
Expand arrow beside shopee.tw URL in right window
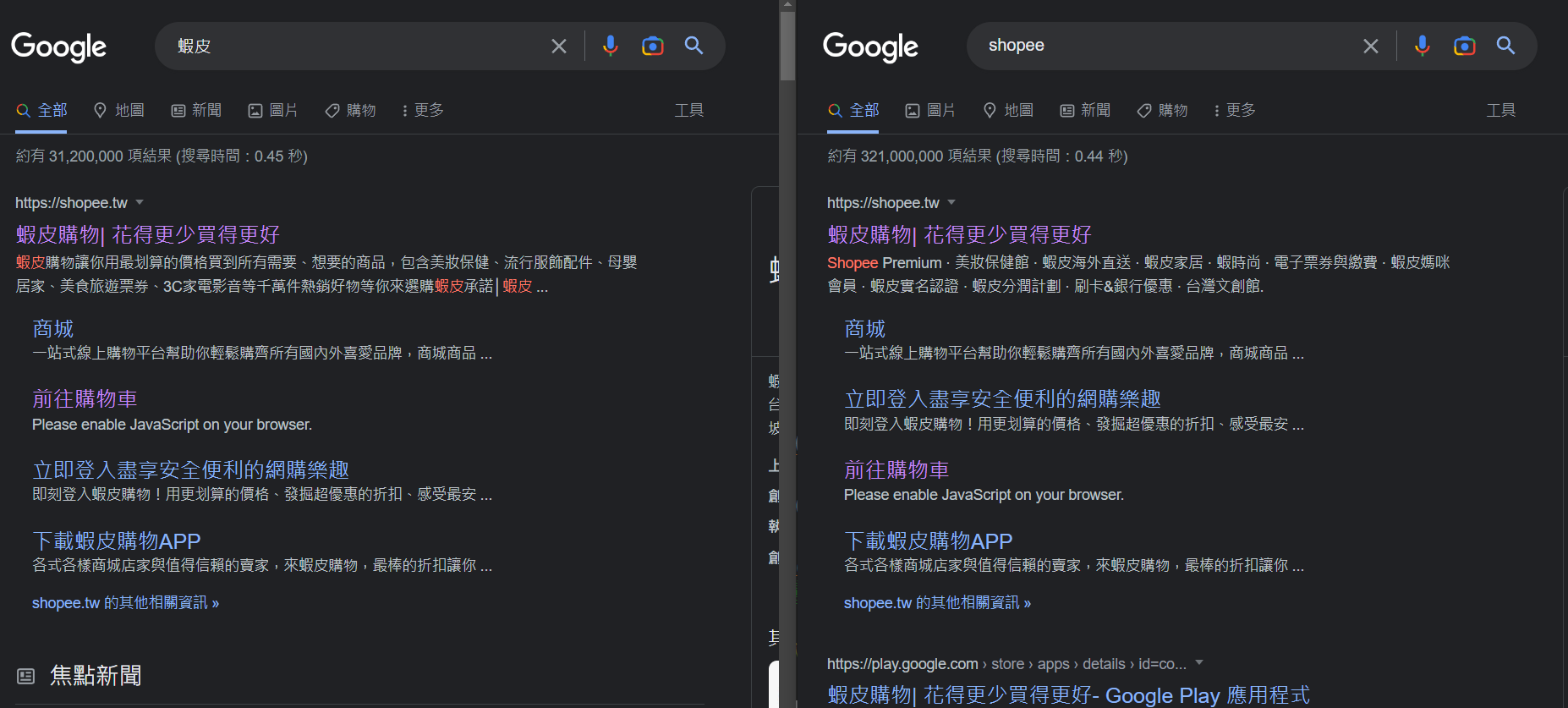(951, 202)
